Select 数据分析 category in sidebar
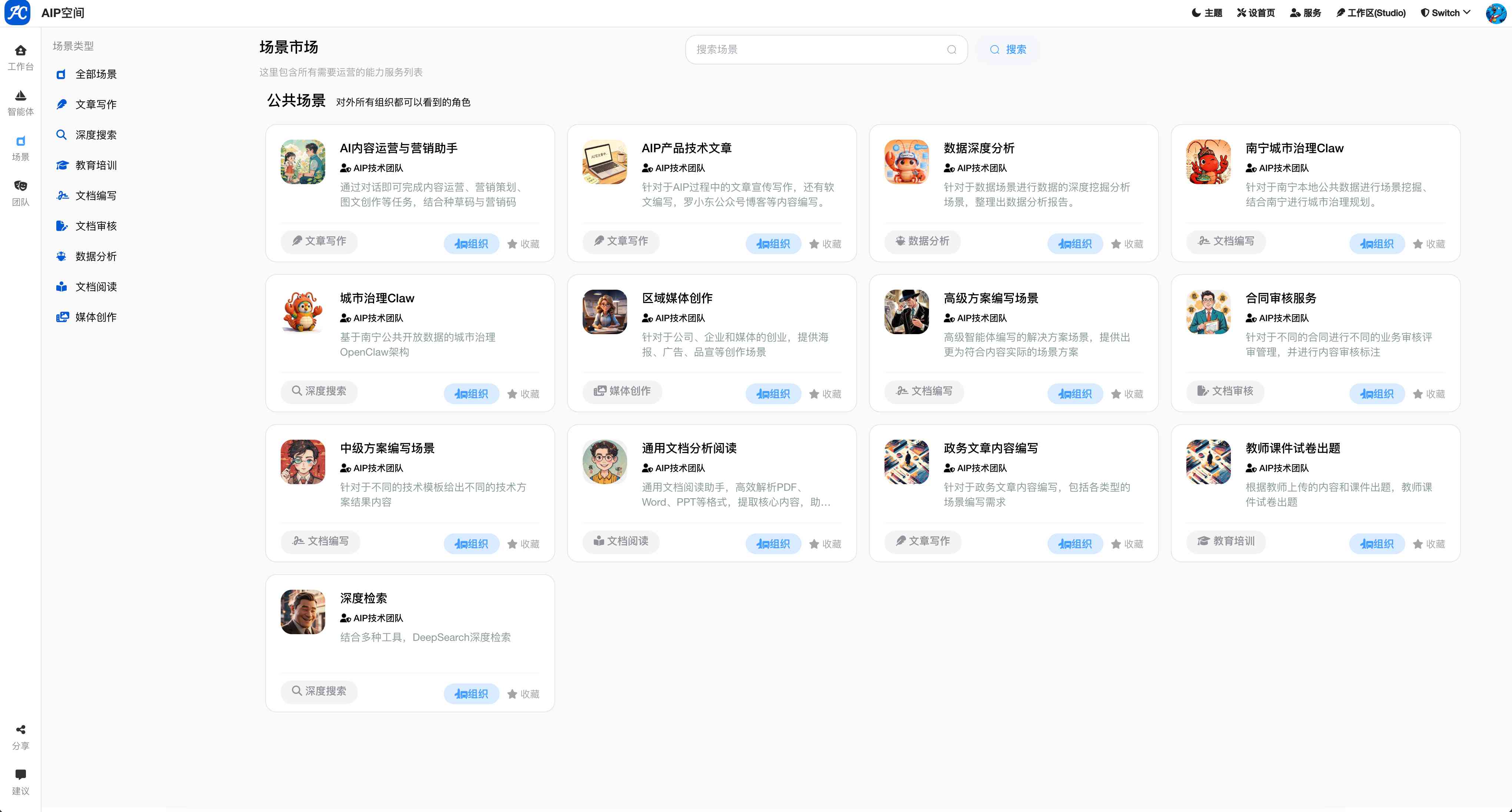The height and width of the screenshot is (812, 1512). [86, 257]
